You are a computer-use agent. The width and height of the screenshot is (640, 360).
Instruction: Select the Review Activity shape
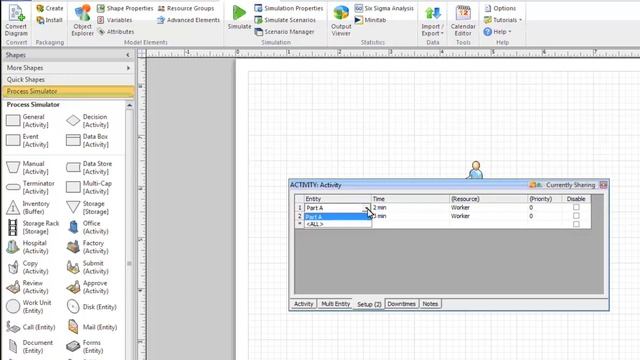(x=28, y=287)
